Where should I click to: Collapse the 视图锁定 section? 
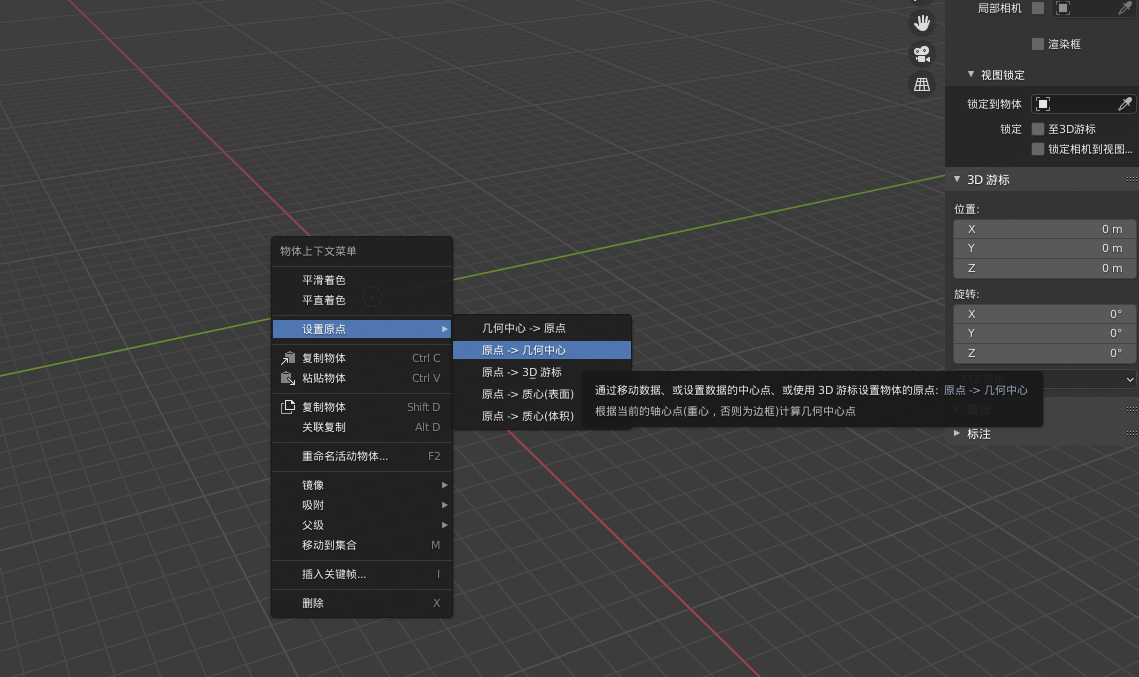coord(971,74)
